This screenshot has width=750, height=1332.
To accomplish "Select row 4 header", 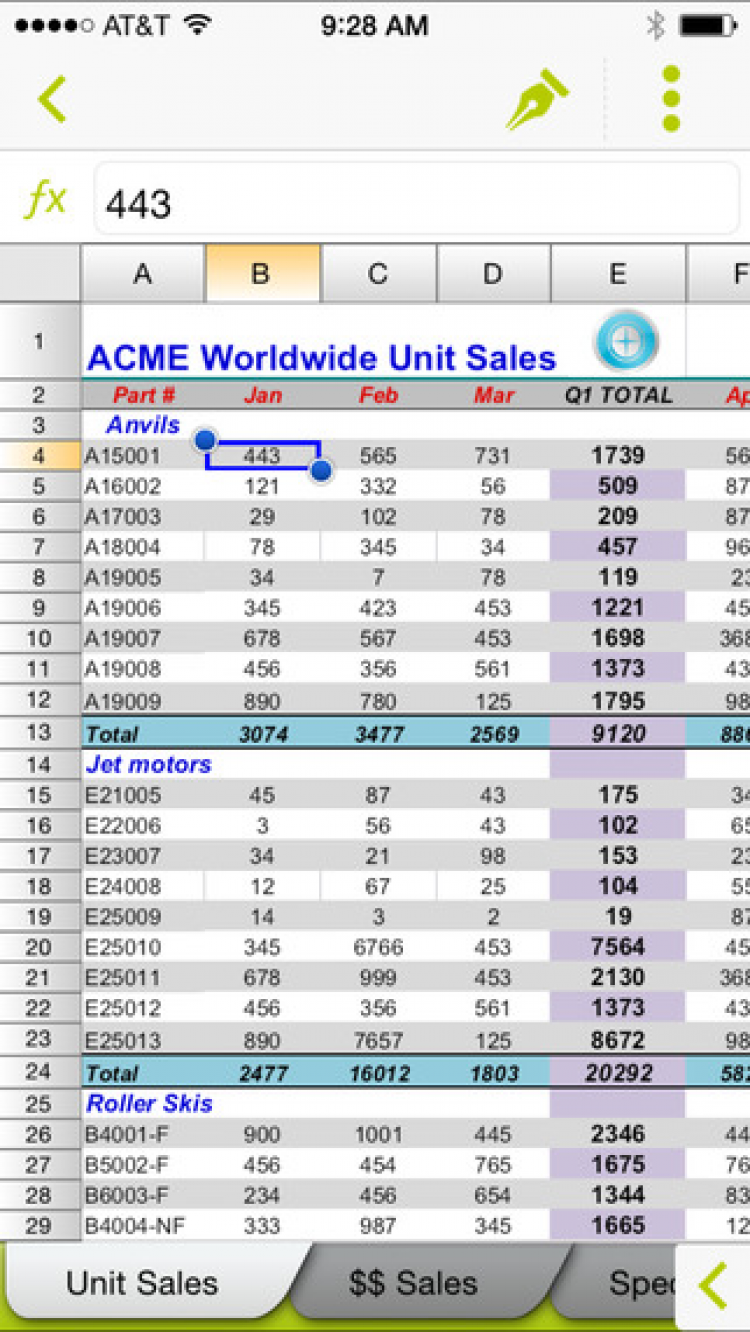I will tap(40, 456).
